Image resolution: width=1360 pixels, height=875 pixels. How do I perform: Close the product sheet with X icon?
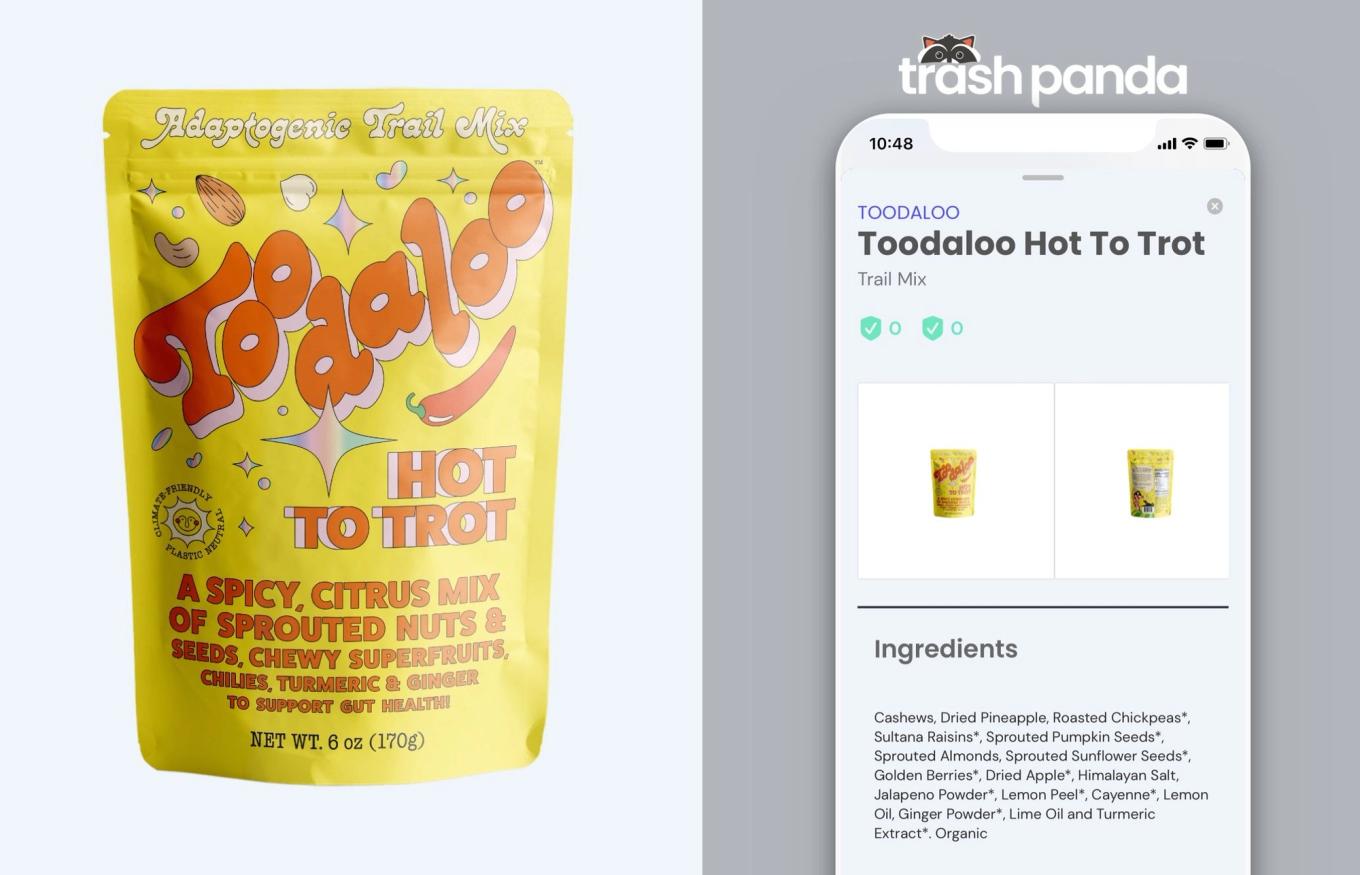pyautogui.click(x=1214, y=206)
